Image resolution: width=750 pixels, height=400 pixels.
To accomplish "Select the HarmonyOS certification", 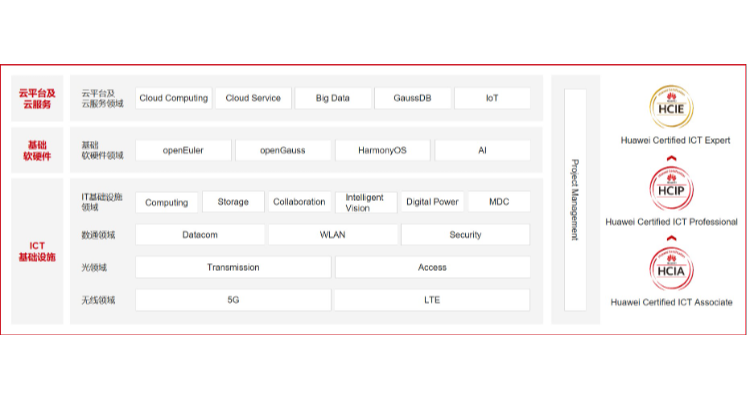I will click(381, 150).
